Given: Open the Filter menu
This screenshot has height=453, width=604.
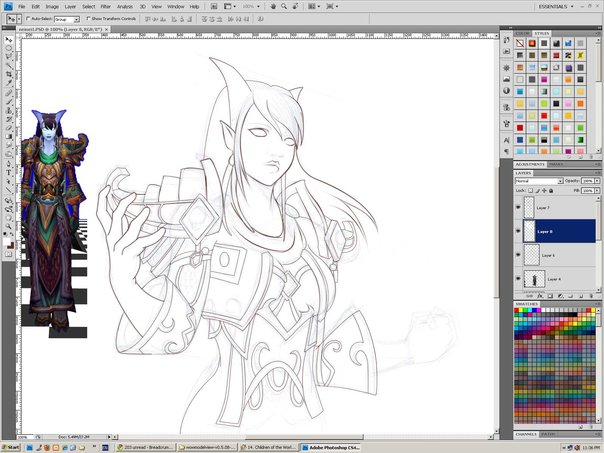Looking at the screenshot, I should pos(106,7).
